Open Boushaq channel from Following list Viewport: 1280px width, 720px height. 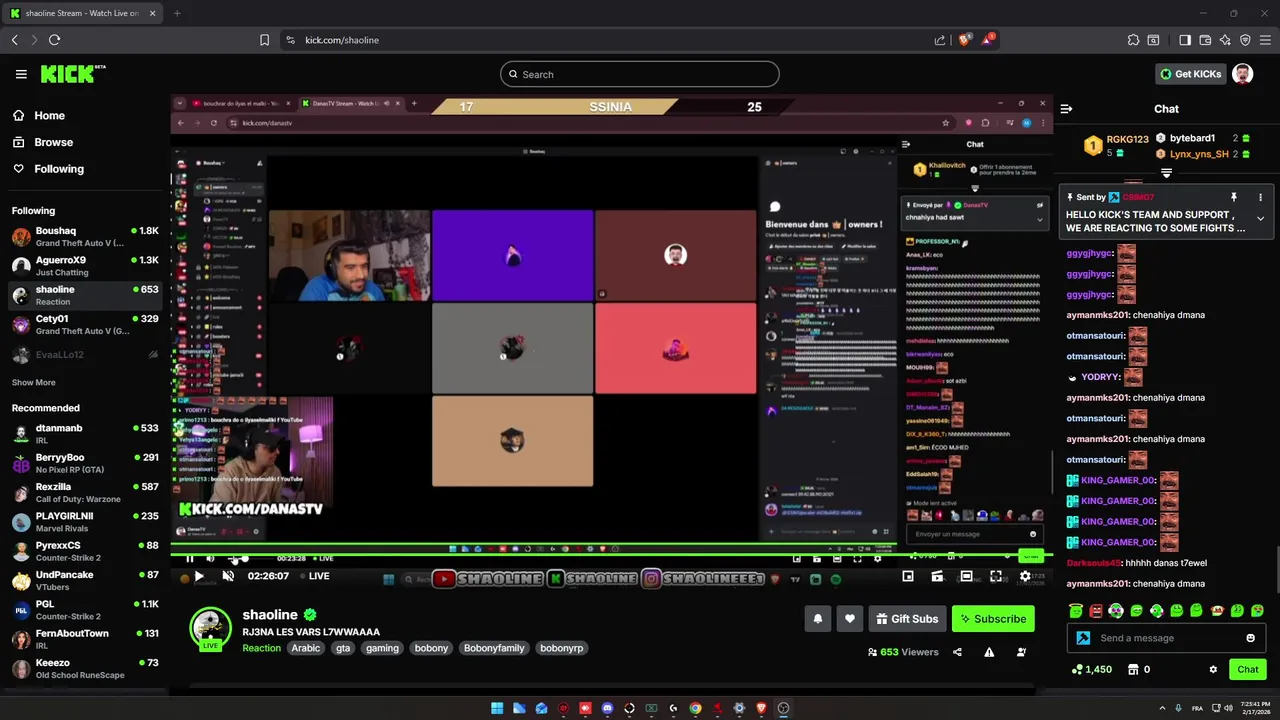(85, 237)
